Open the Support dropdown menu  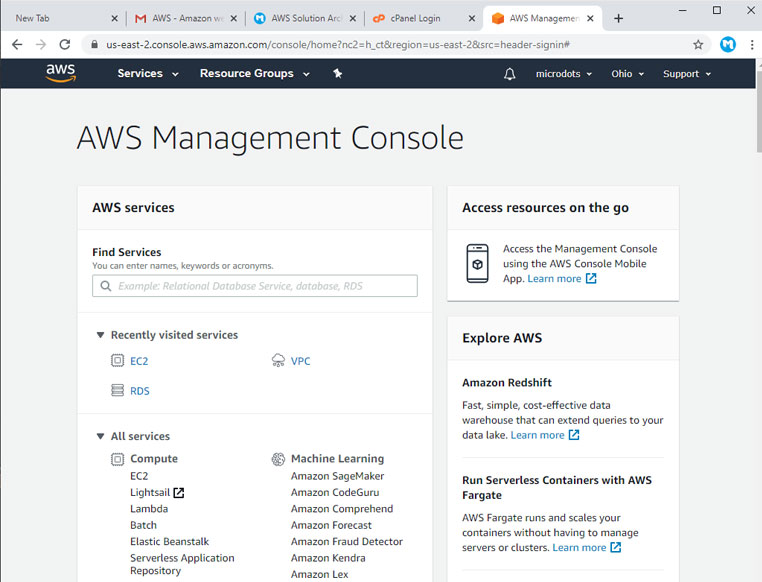click(x=687, y=74)
